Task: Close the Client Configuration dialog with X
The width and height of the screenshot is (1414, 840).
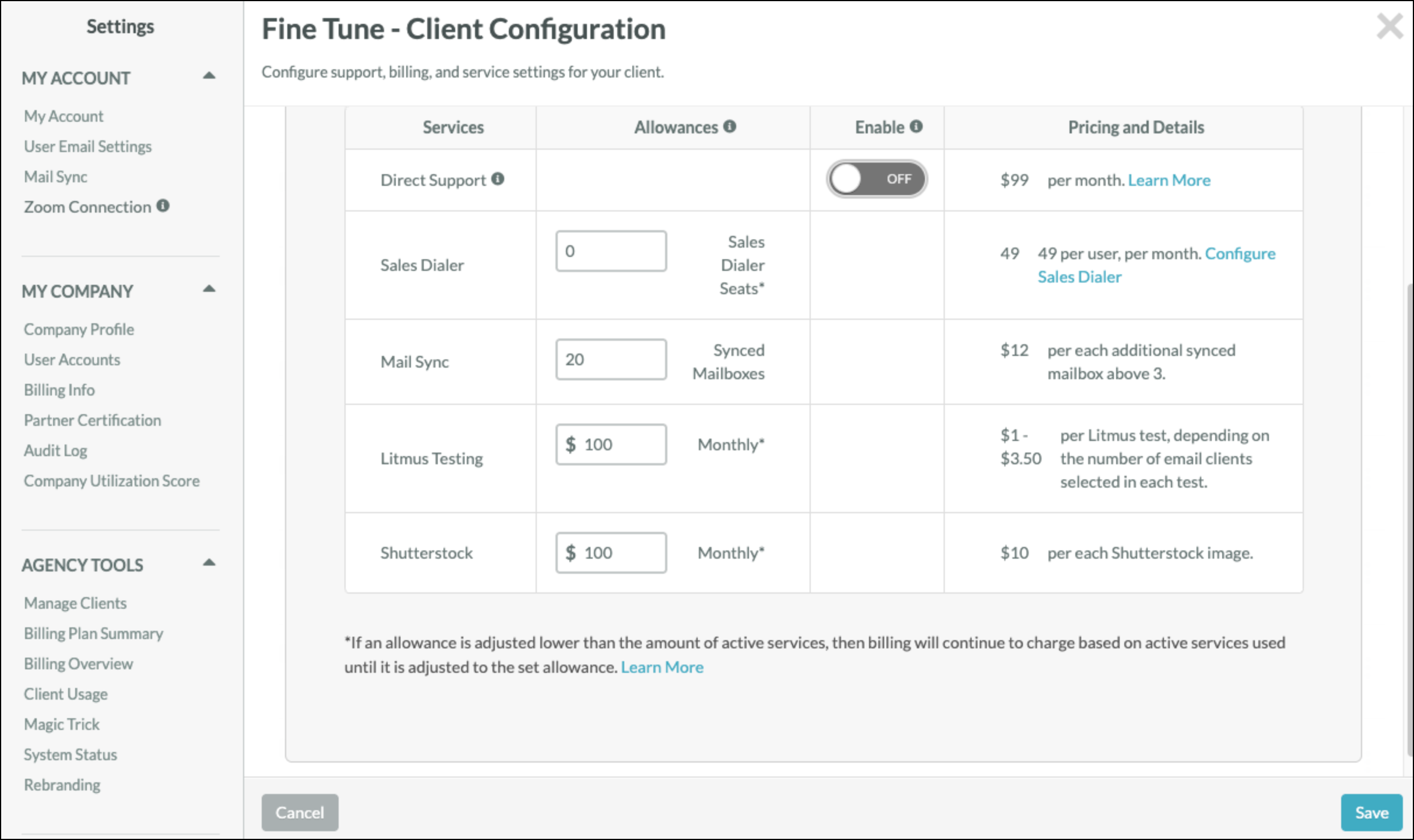Action: pyautogui.click(x=1390, y=27)
